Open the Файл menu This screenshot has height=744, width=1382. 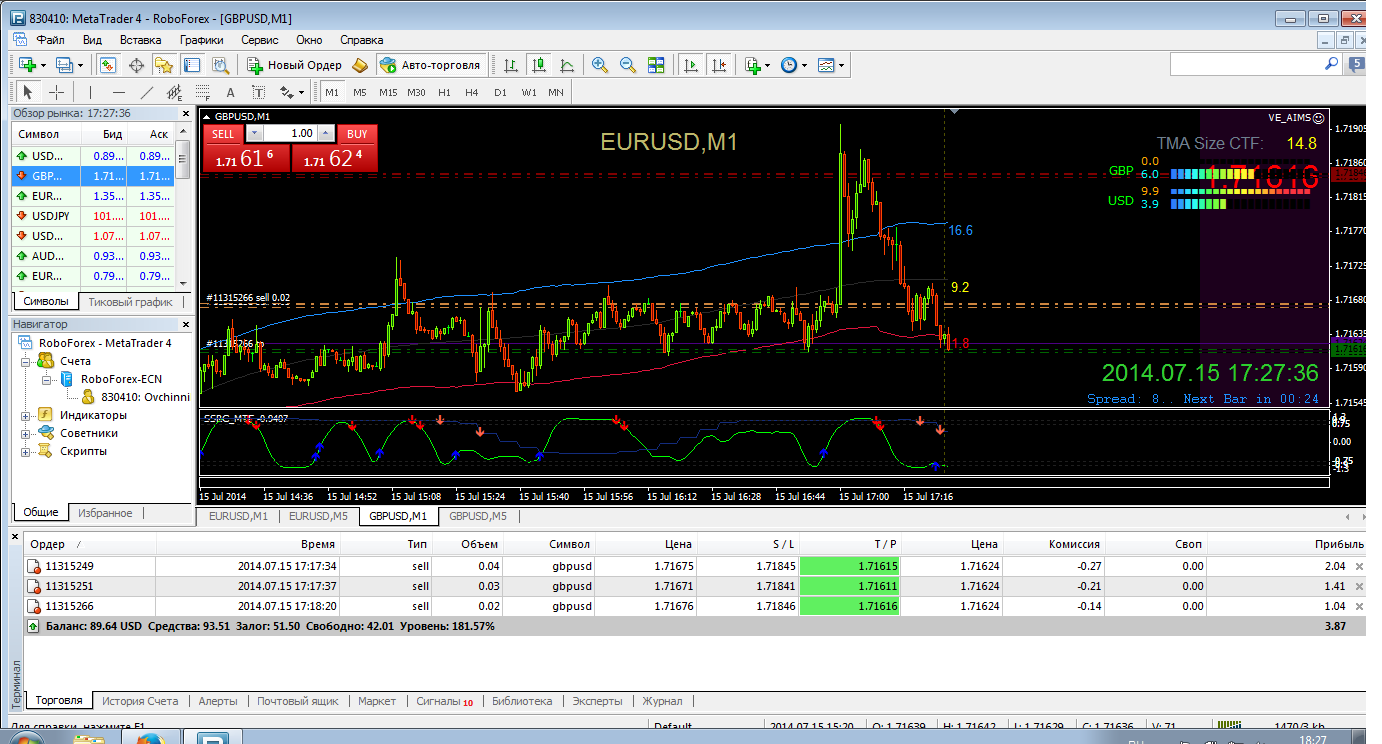coord(50,40)
